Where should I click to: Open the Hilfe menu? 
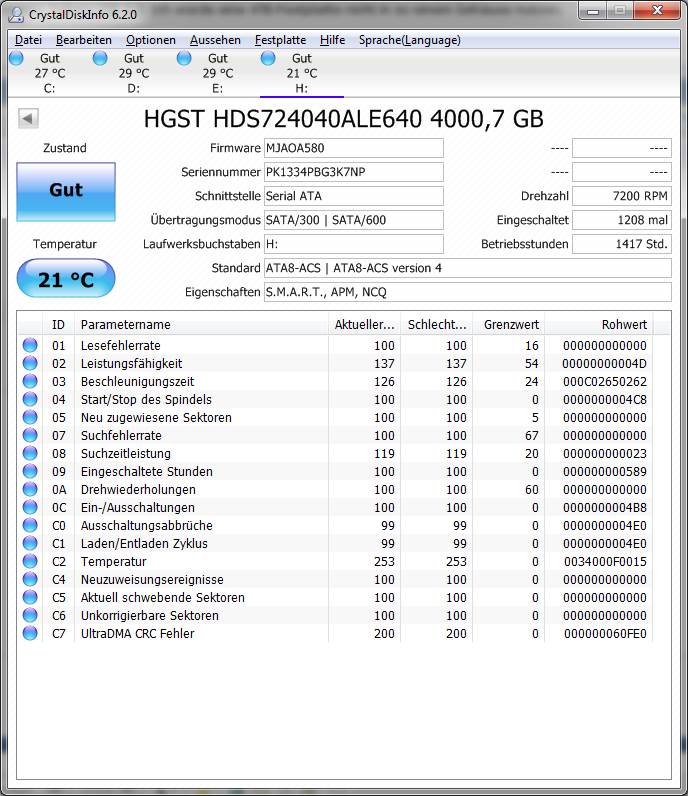(333, 40)
